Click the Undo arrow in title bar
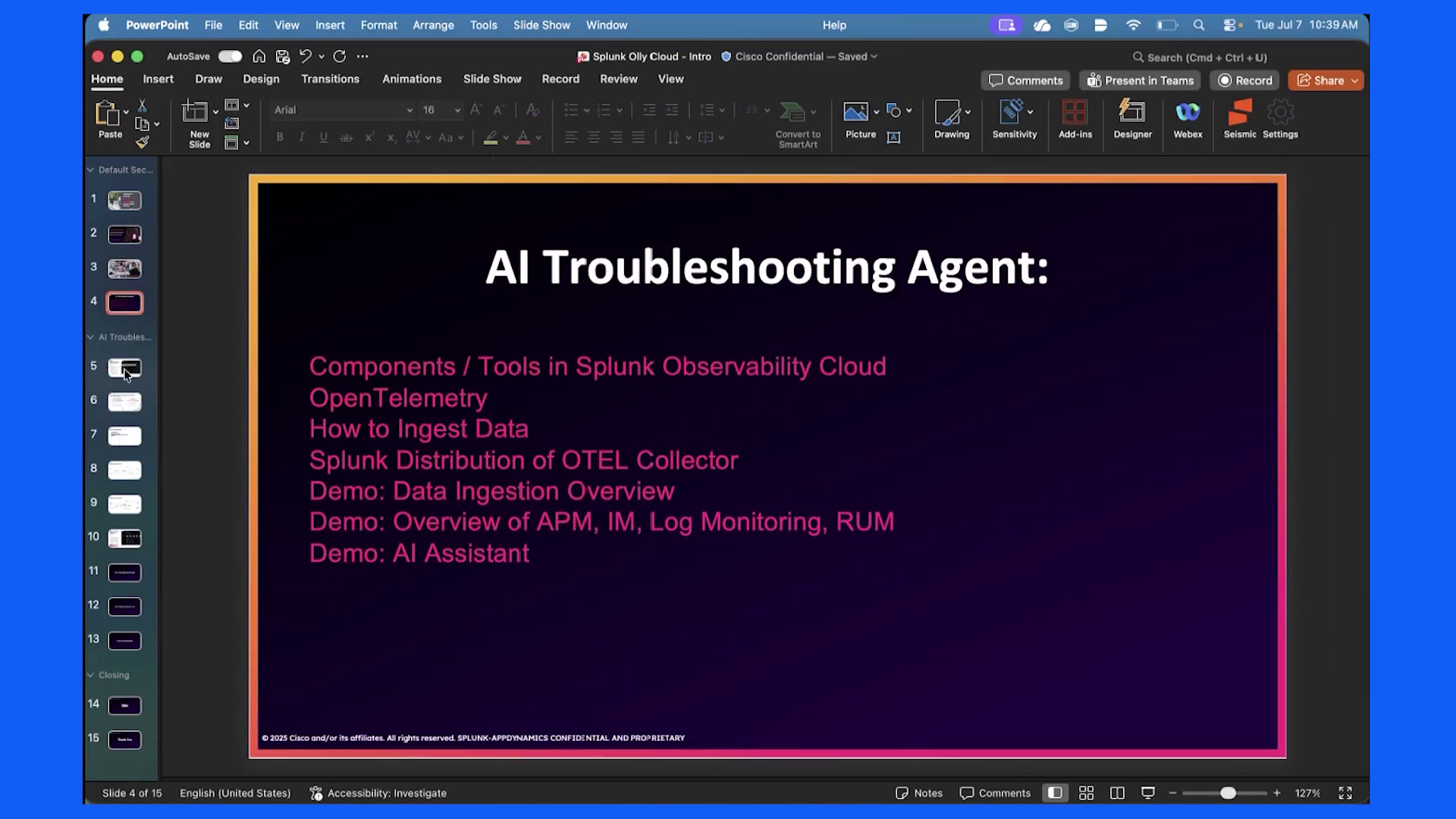 pos(305,56)
